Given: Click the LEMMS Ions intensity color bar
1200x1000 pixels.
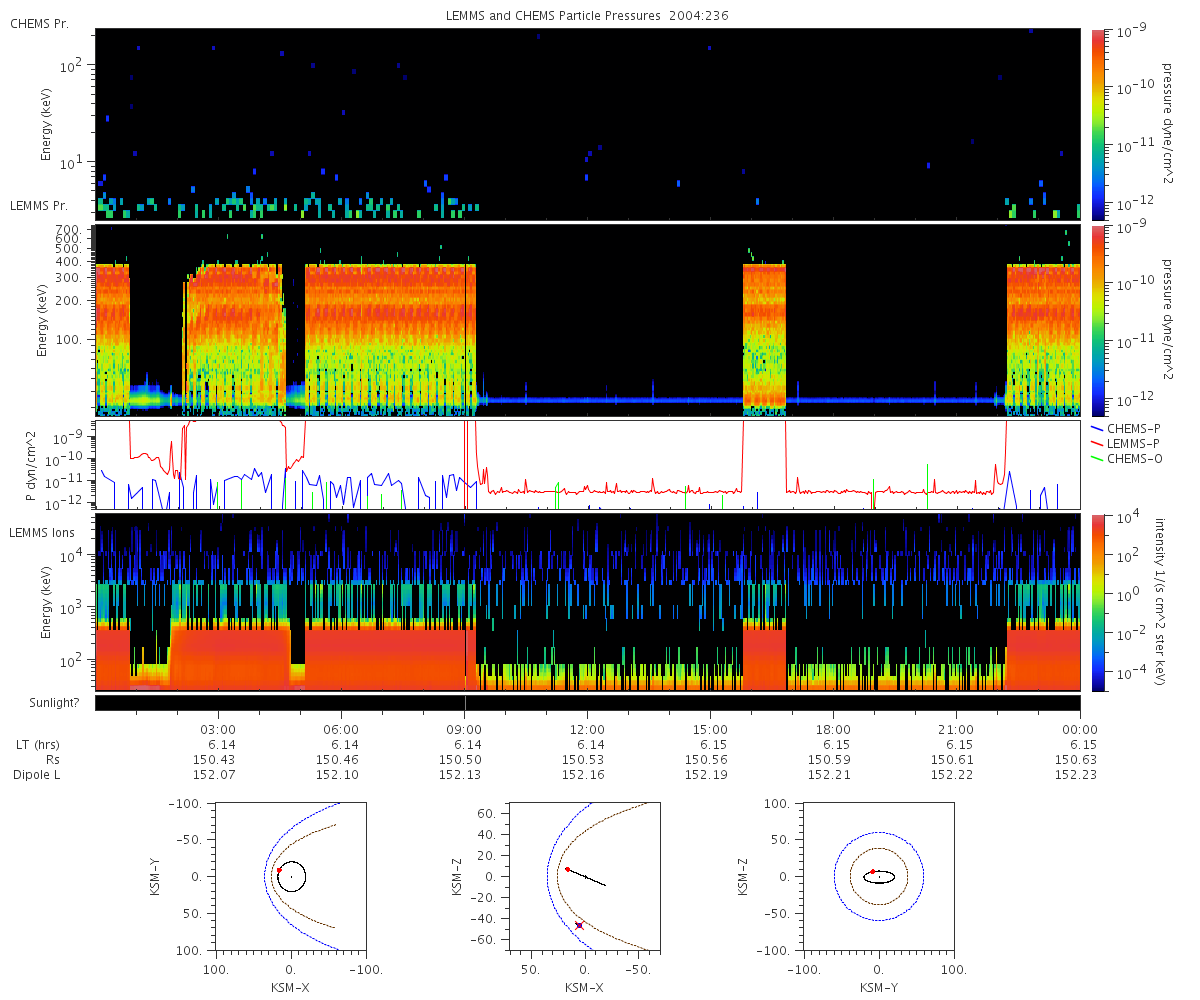Looking at the screenshot, I should 1098,602.
